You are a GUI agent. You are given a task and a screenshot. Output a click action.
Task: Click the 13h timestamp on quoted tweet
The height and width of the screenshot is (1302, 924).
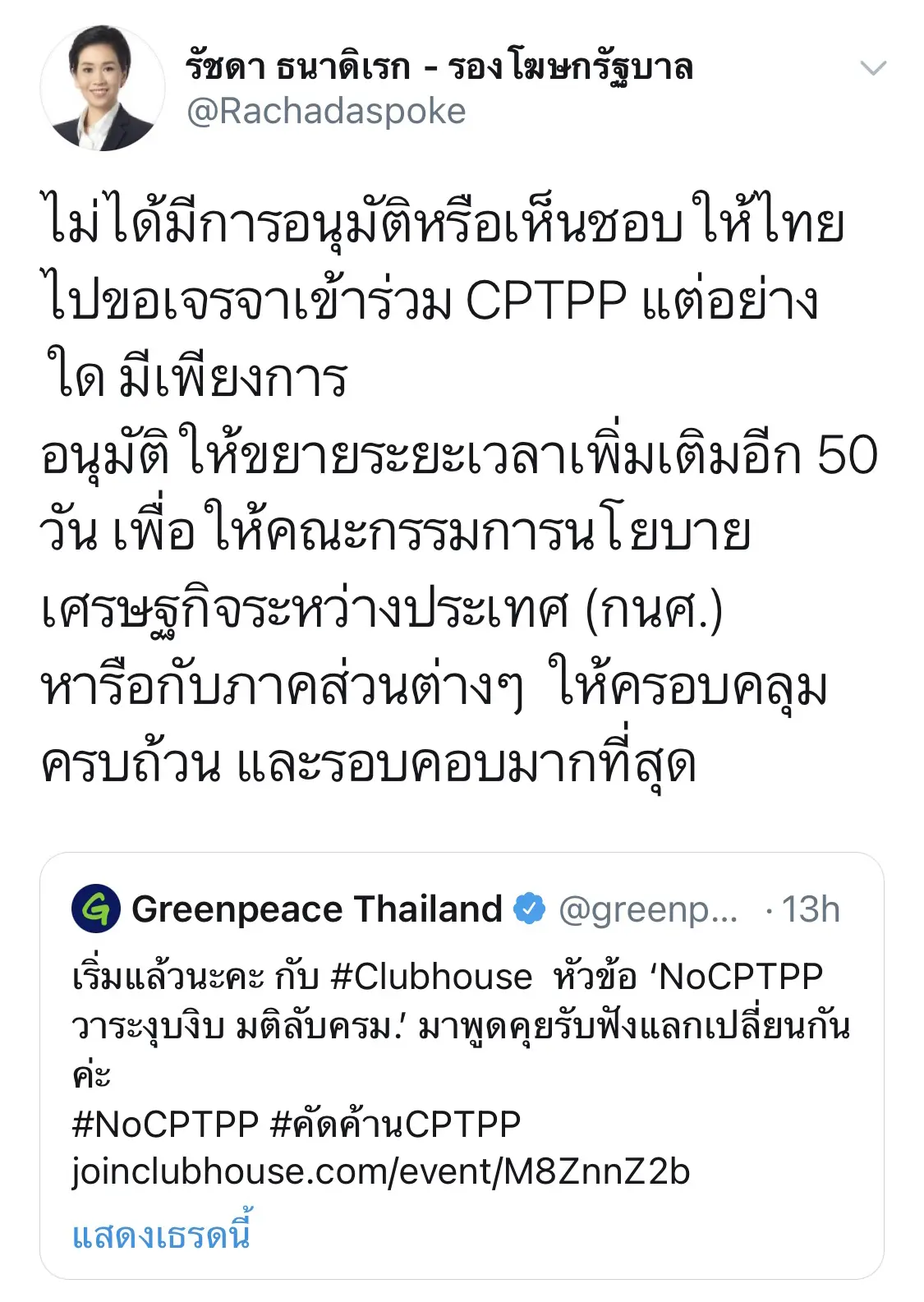(x=810, y=910)
